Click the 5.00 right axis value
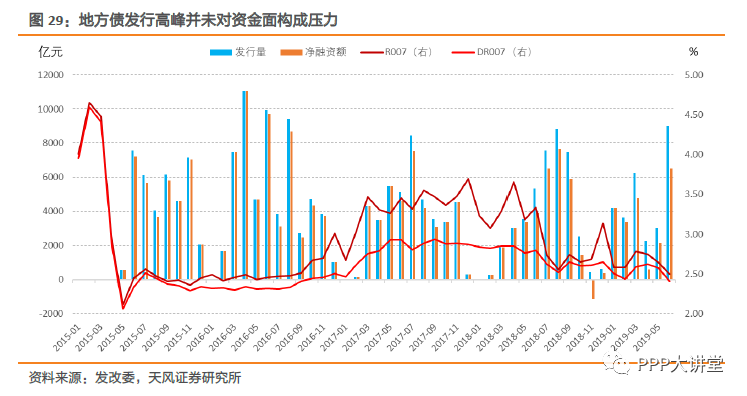 [x=694, y=75]
